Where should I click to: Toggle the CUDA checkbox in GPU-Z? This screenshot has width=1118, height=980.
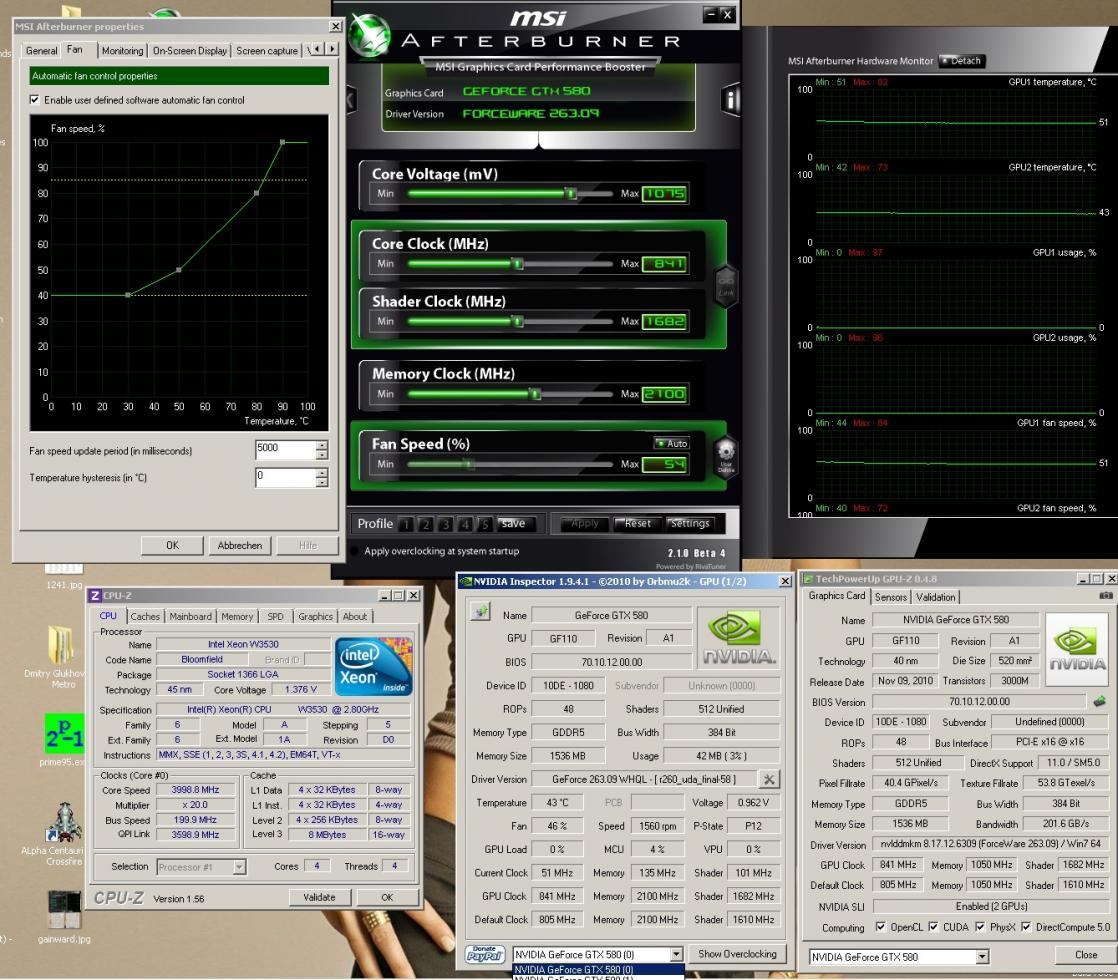(x=933, y=927)
